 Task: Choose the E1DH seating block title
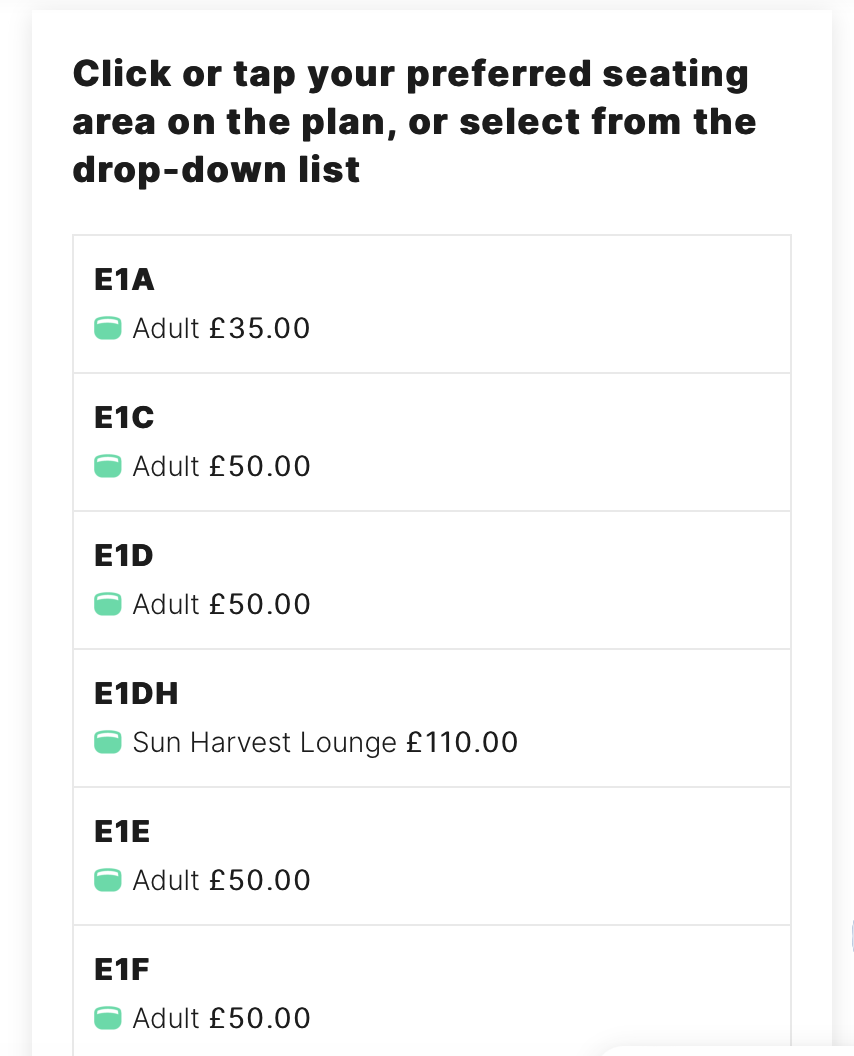click(136, 694)
